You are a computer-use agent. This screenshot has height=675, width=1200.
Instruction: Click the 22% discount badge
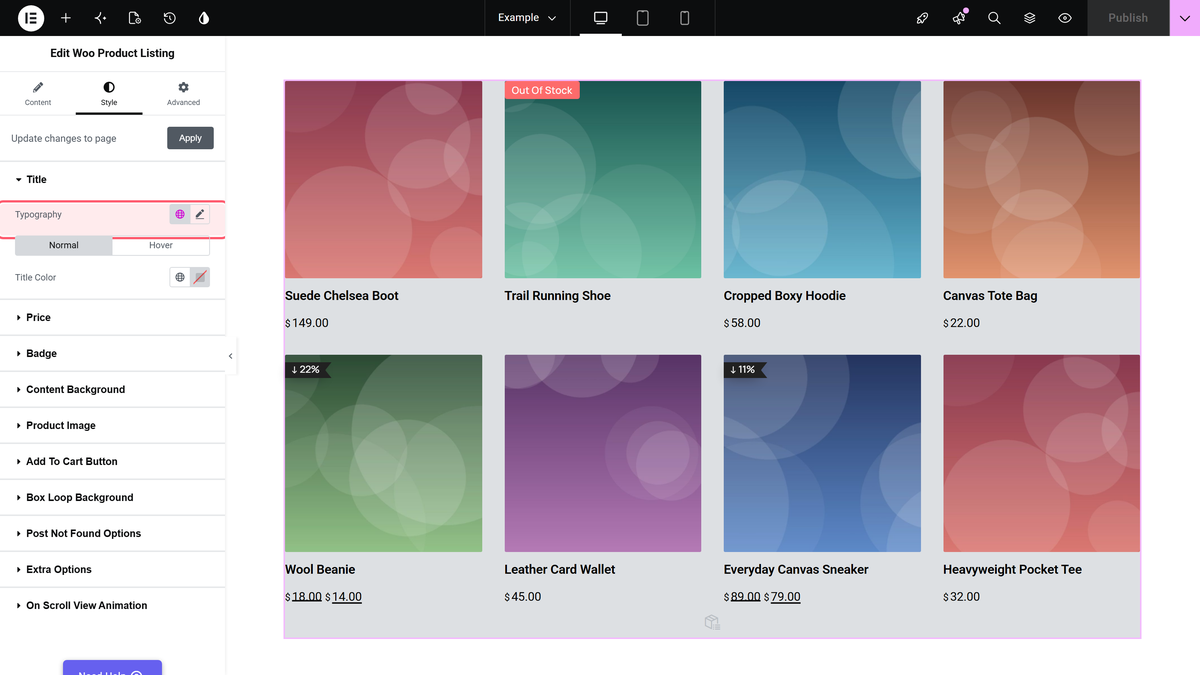point(306,369)
